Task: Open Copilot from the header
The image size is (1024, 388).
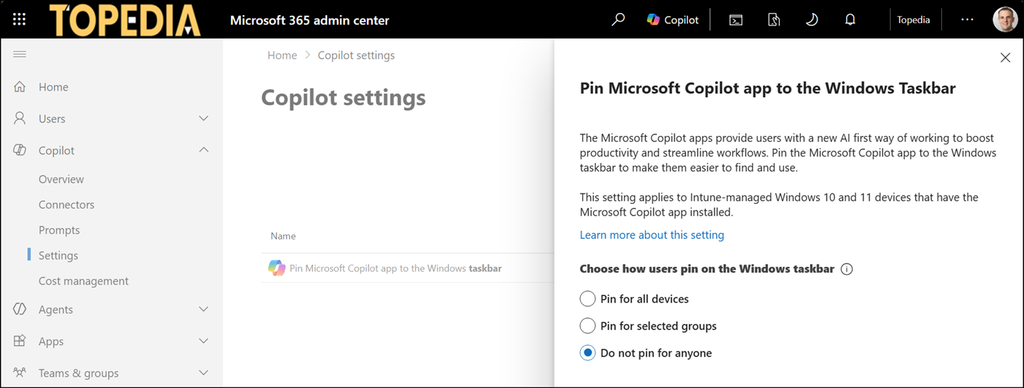Action: (x=673, y=20)
